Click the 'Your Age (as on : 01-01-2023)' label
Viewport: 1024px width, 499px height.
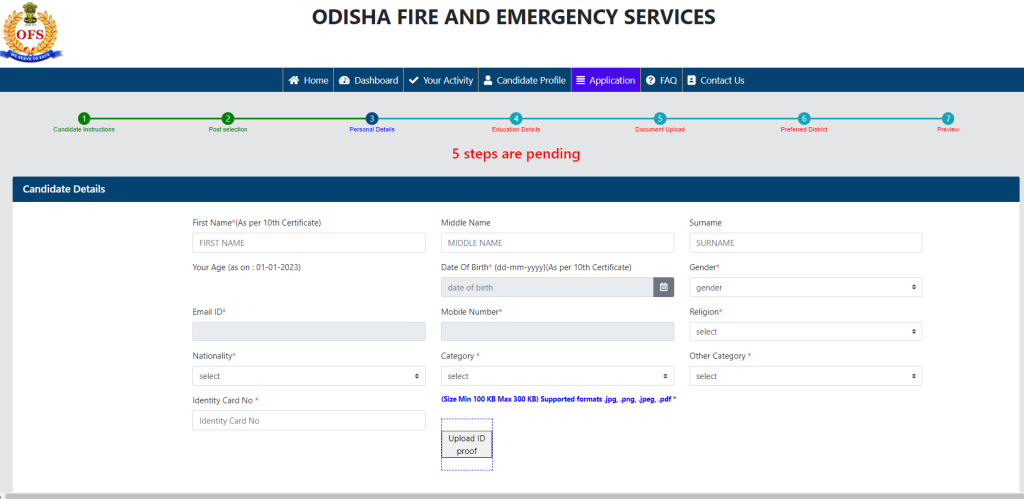[247, 267]
